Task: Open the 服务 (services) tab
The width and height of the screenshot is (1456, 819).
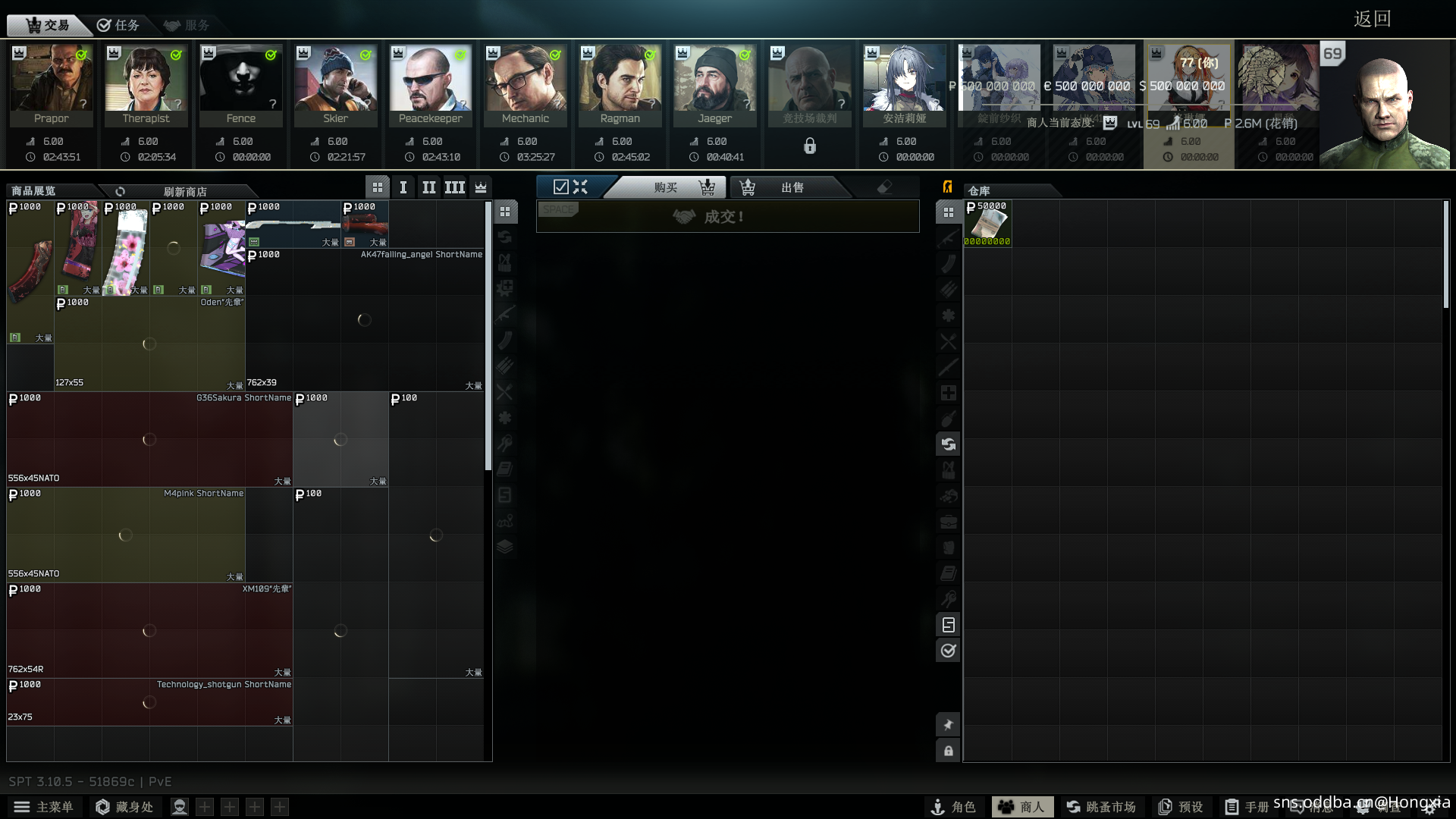Action: click(187, 25)
